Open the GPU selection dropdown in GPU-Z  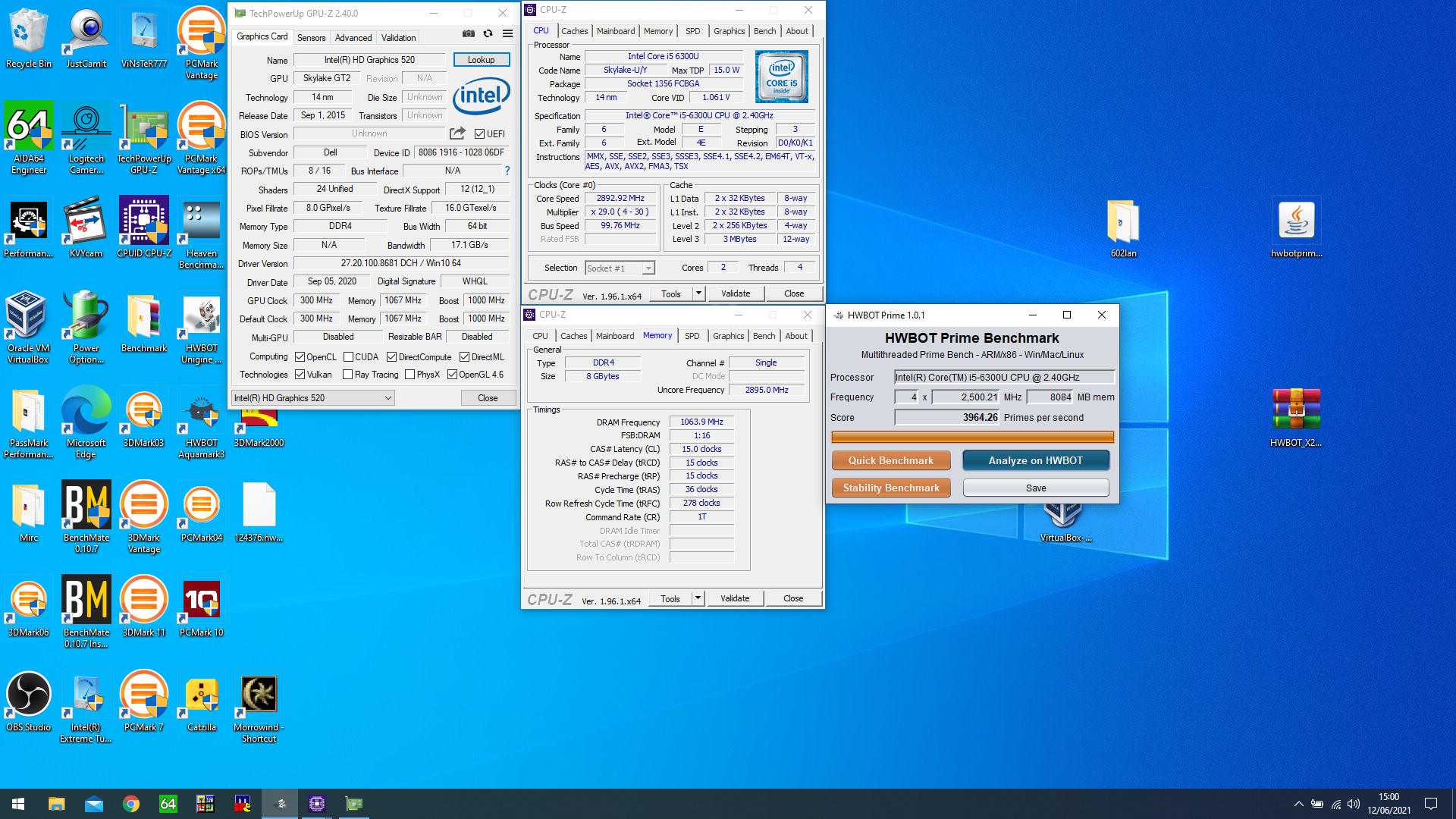(312, 398)
